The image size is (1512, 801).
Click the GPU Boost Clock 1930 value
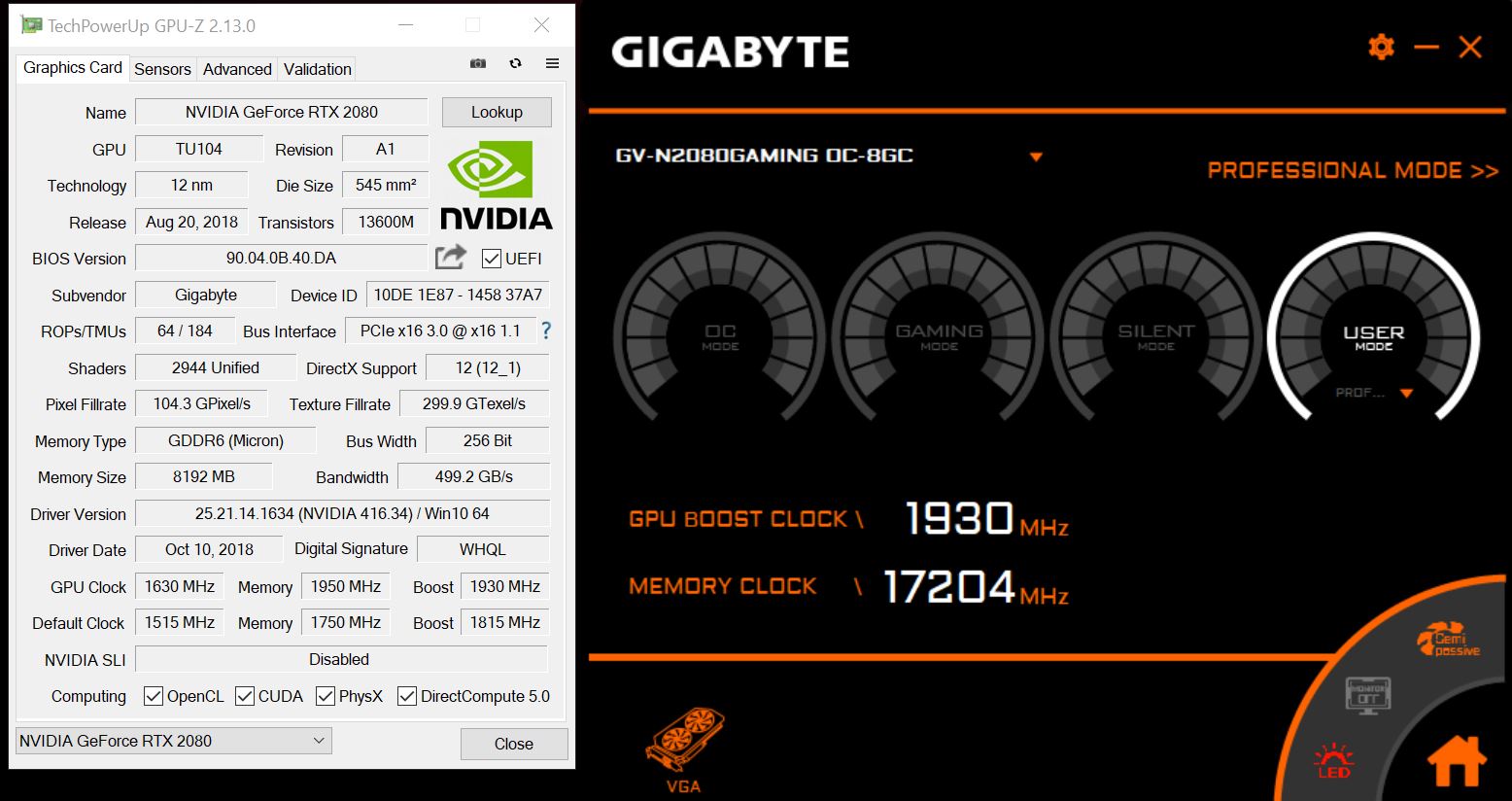tap(959, 518)
